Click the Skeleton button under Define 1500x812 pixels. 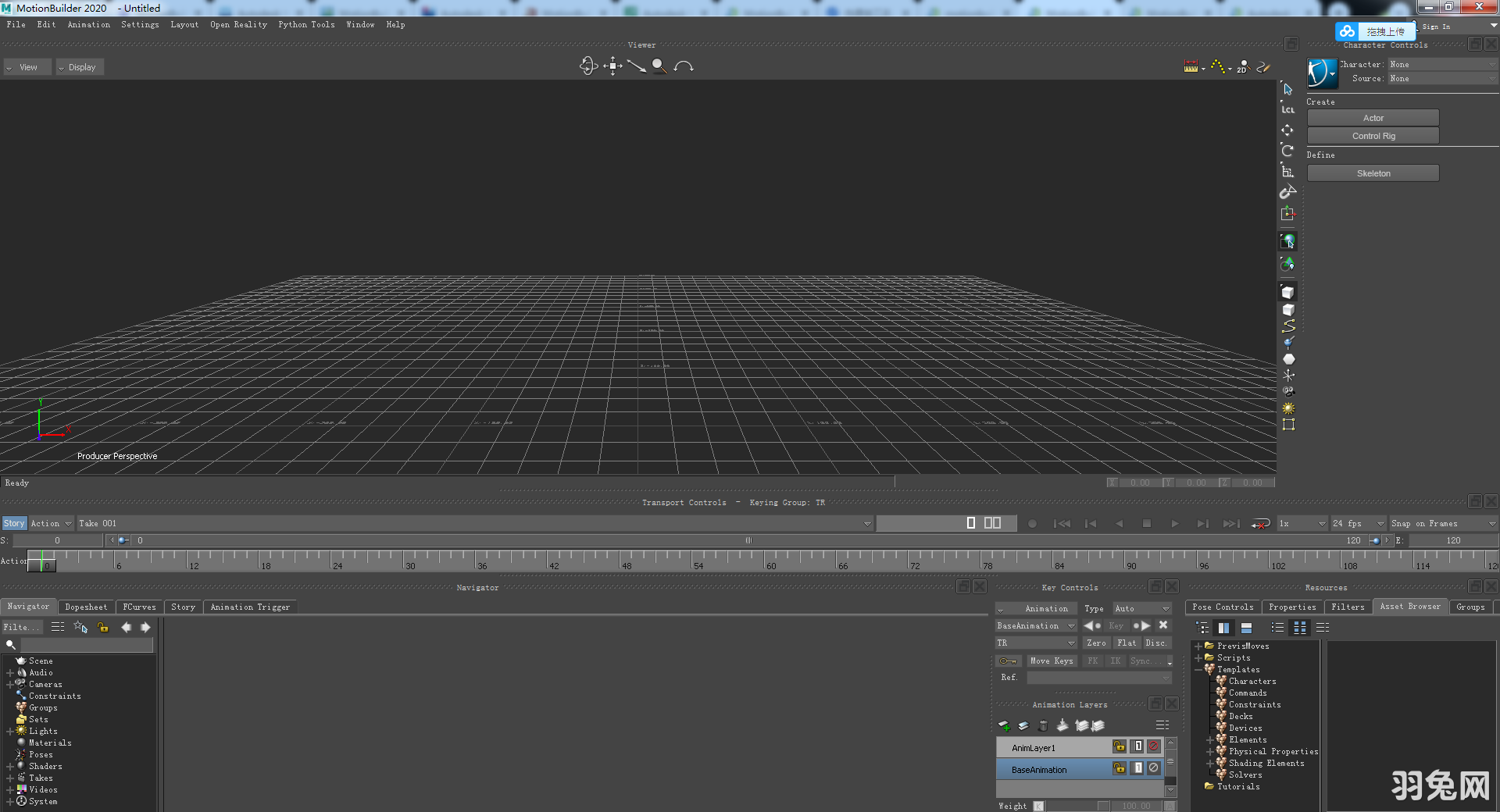point(1373,173)
